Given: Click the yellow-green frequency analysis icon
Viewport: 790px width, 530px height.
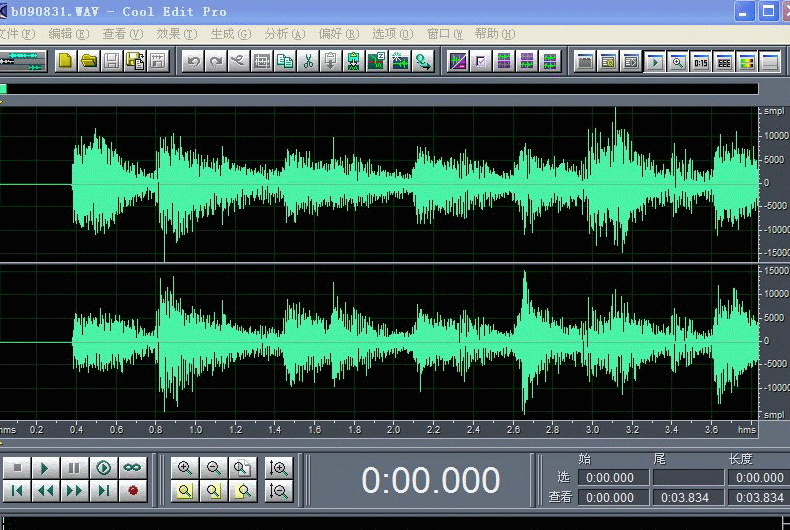Looking at the screenshot, I should coord(747,61).
